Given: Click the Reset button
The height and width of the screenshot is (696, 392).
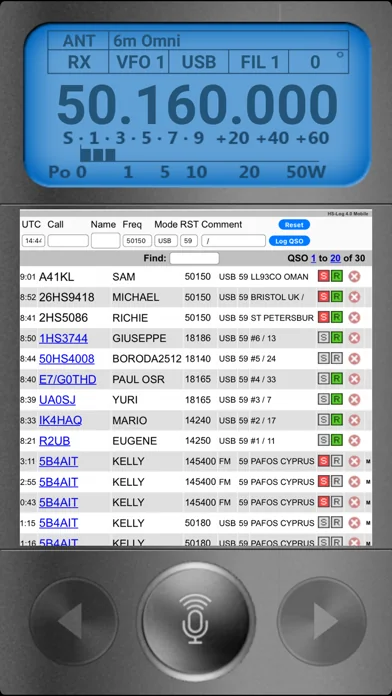Looking at the screenshot, I should (294, 225).
